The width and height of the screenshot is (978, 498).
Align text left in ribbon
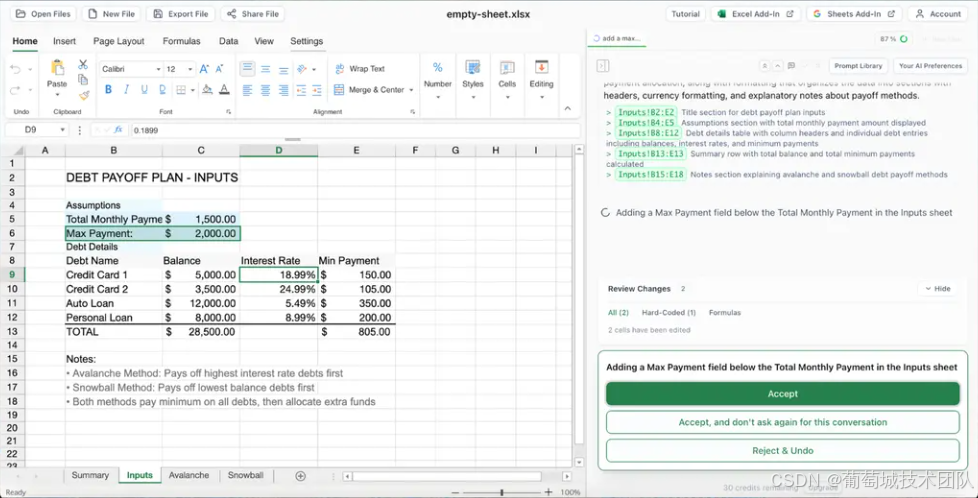(x=248, y=90)
